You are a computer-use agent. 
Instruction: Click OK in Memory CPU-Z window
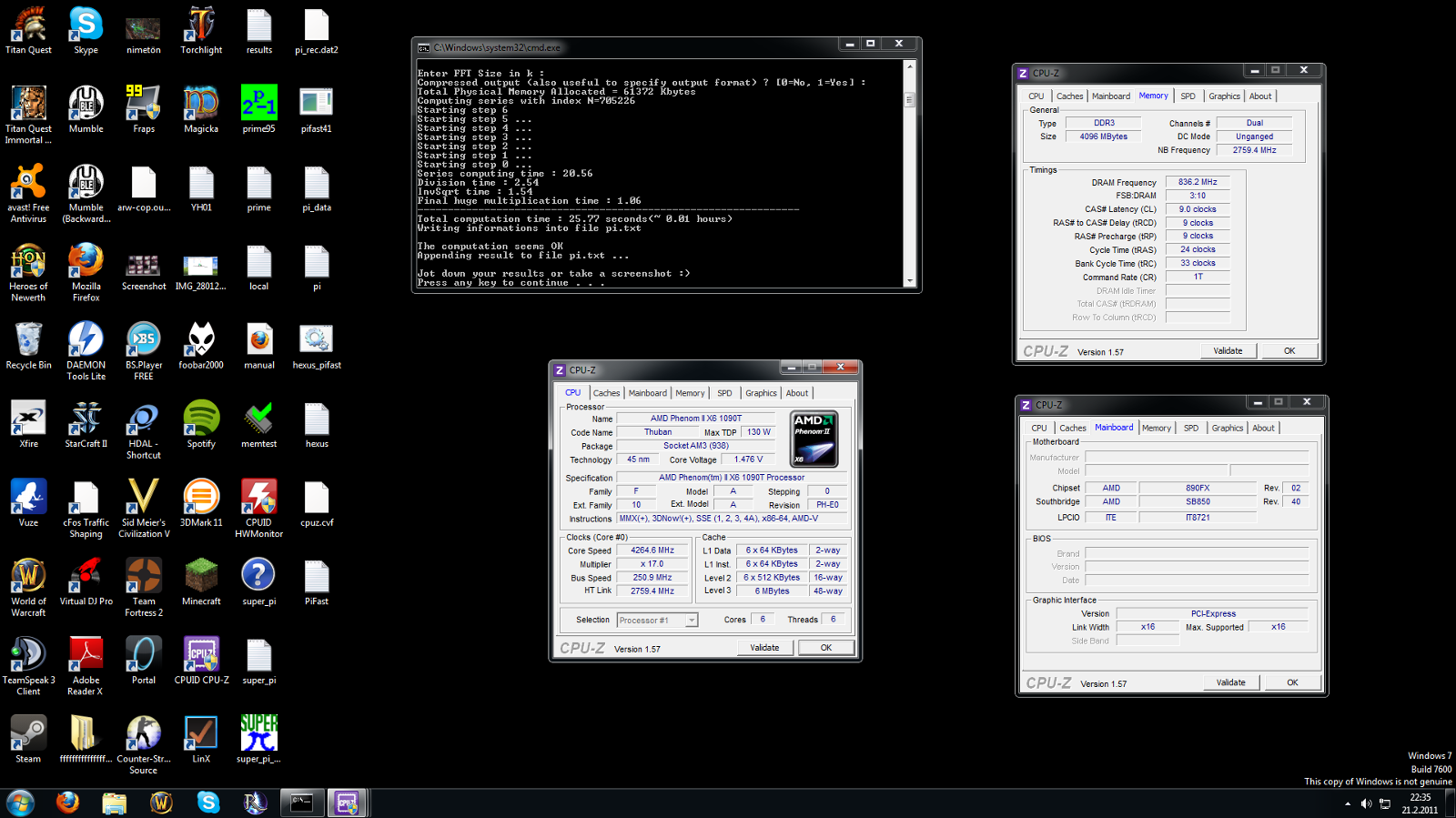(1289, 351)
